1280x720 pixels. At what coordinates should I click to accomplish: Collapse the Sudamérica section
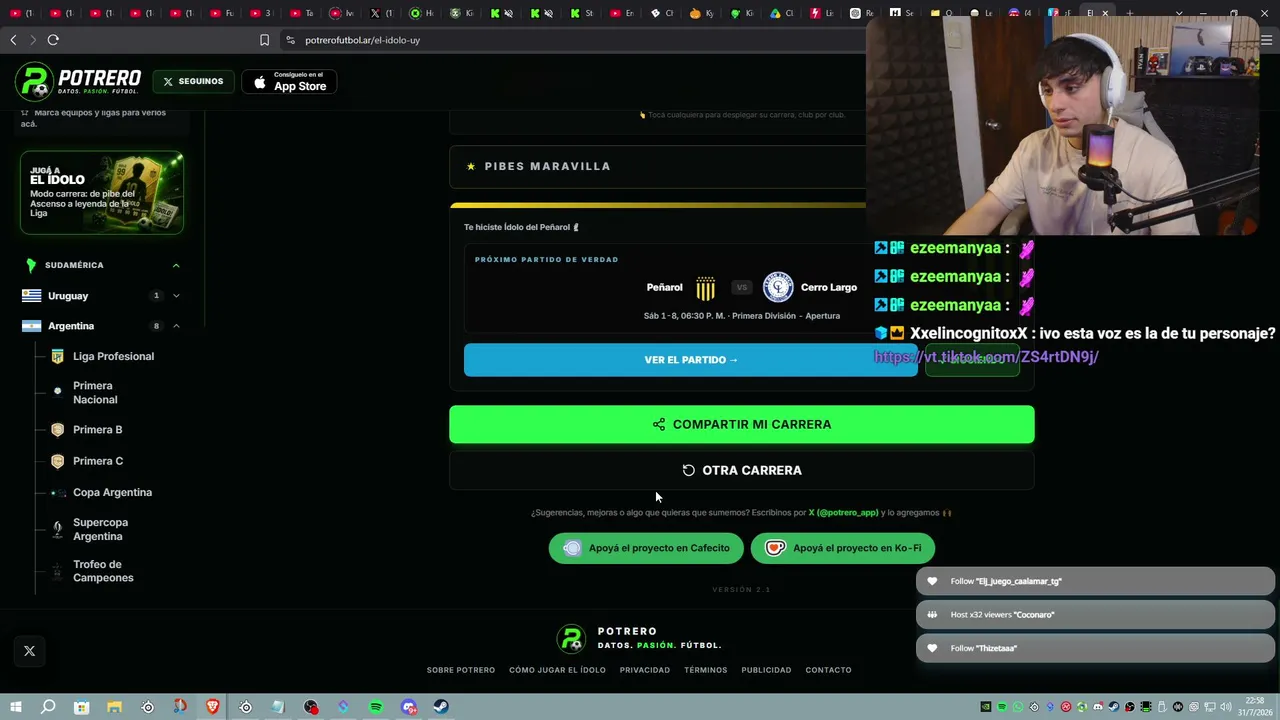click(176, 265)
